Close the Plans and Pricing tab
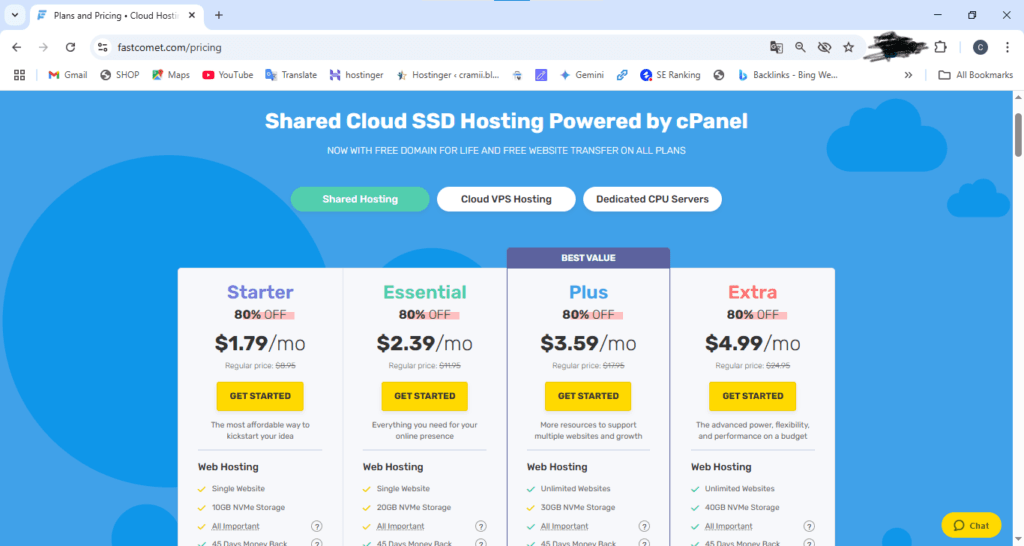 pyautogui.click(x=192, y=15)
